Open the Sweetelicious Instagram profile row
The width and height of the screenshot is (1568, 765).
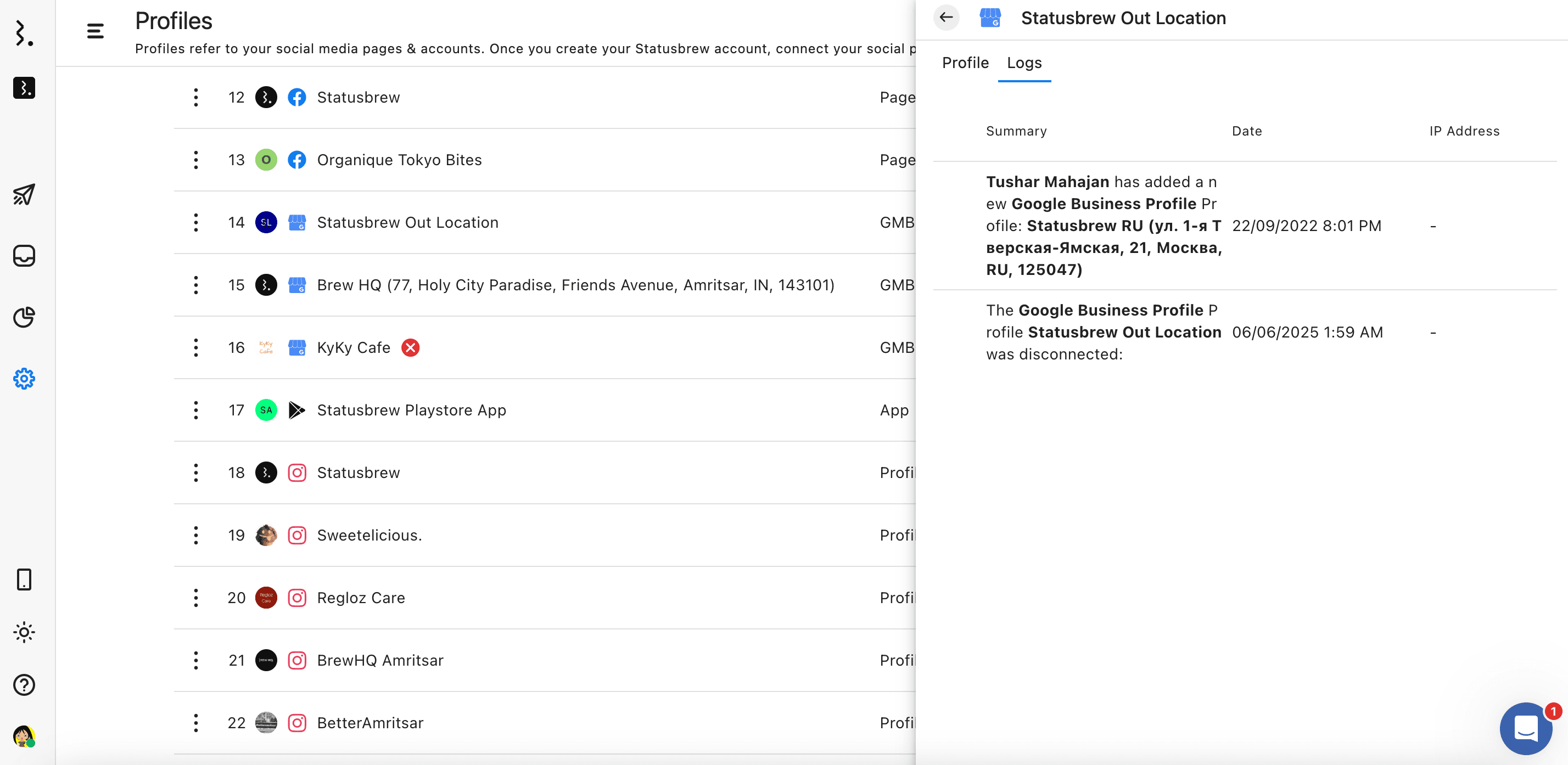[x=369, y=535]
